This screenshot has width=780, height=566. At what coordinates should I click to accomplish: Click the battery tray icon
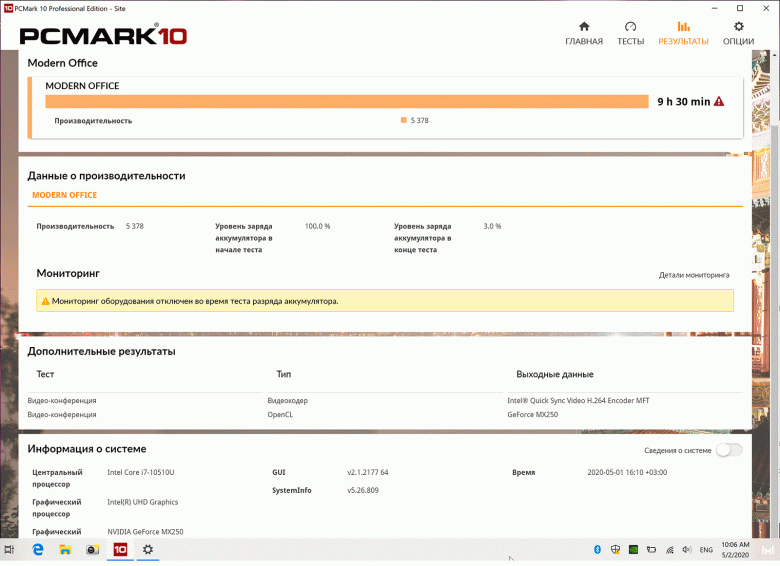click(651, 550)
